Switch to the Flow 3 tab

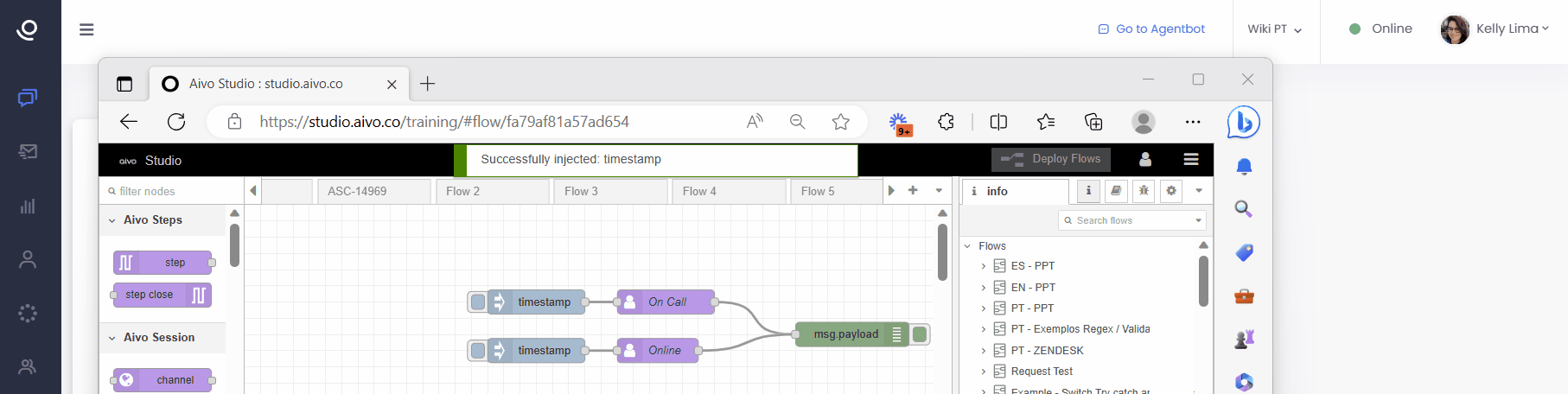tap(610, 191)
